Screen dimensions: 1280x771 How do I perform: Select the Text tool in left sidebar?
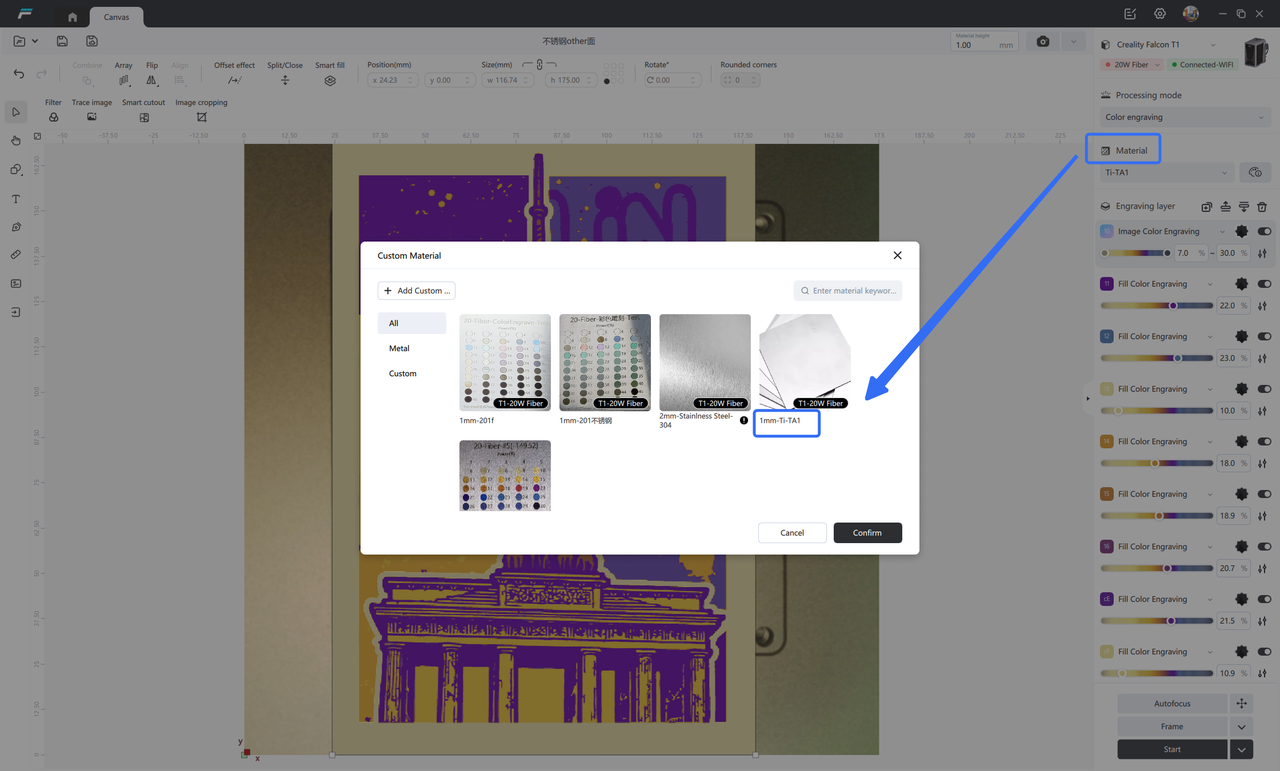coord(16,199)
